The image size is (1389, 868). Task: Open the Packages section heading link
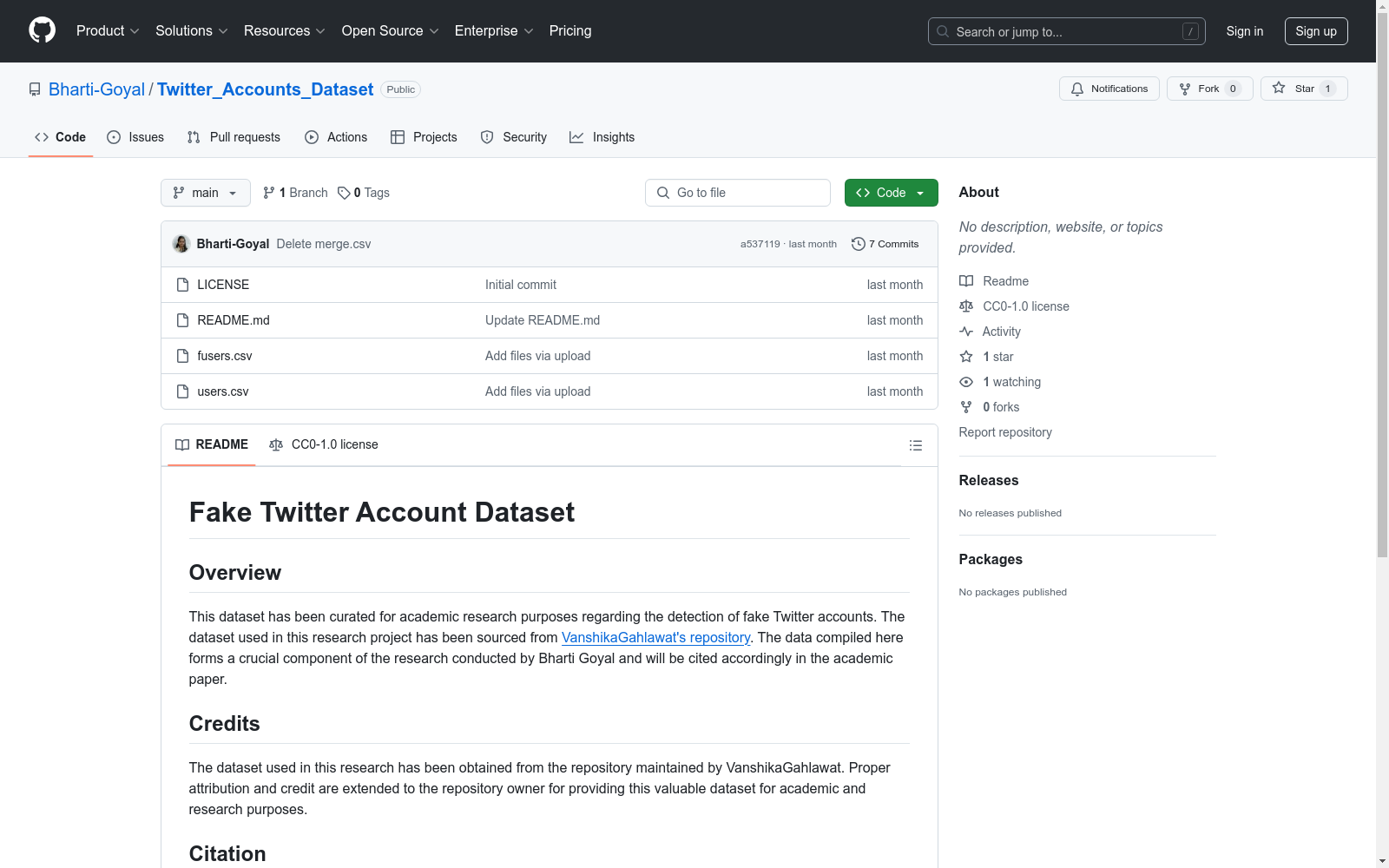click(991, 559)
